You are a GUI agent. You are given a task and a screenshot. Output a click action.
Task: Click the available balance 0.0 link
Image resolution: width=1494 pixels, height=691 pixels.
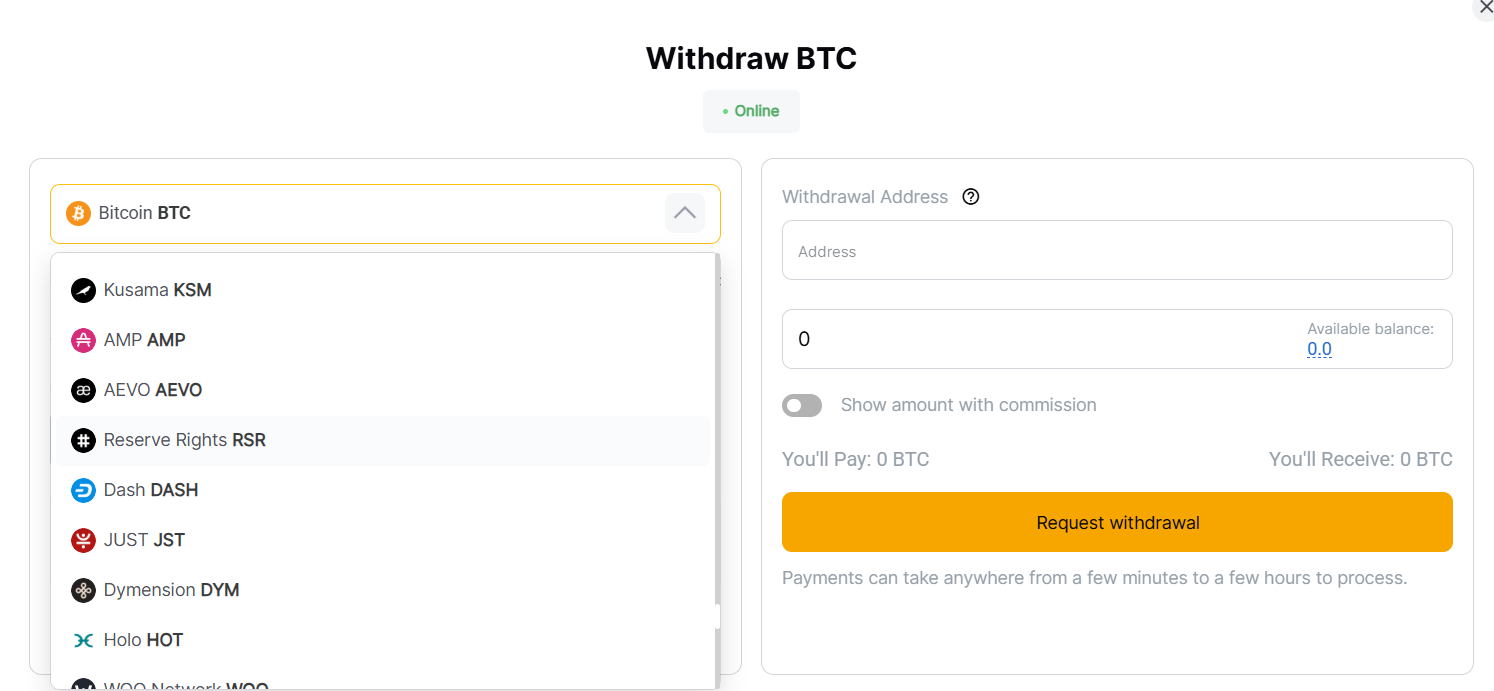pyautogui.click(x=1320, y=349)
